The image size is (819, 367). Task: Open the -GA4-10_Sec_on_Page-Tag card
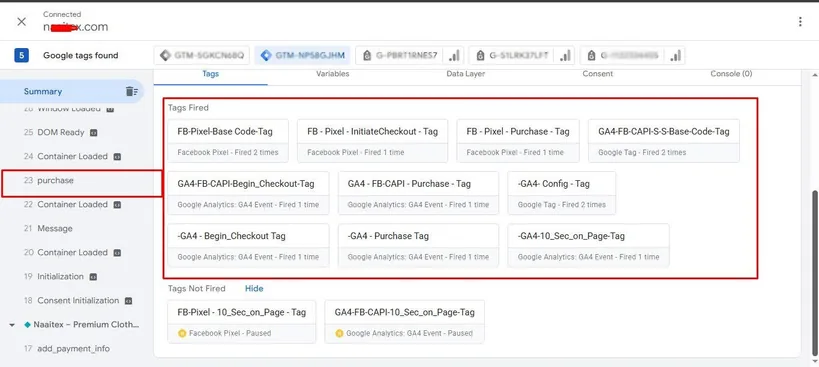[x=589, y=245]
